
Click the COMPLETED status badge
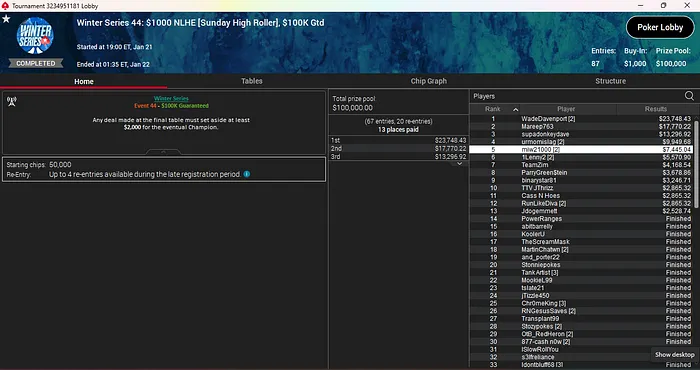point(36,63)
